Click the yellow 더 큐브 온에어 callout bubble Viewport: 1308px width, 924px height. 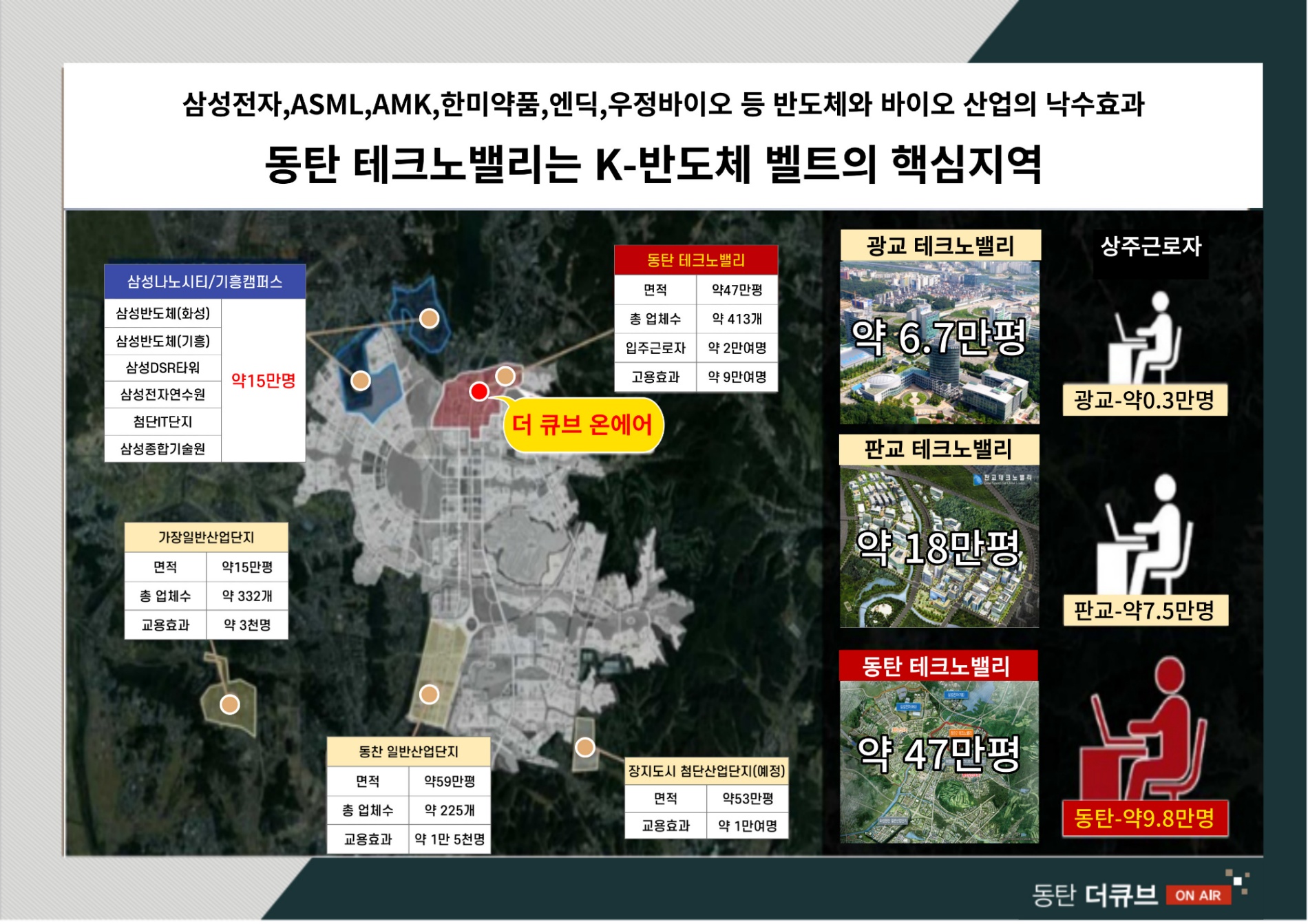(582, 426)
